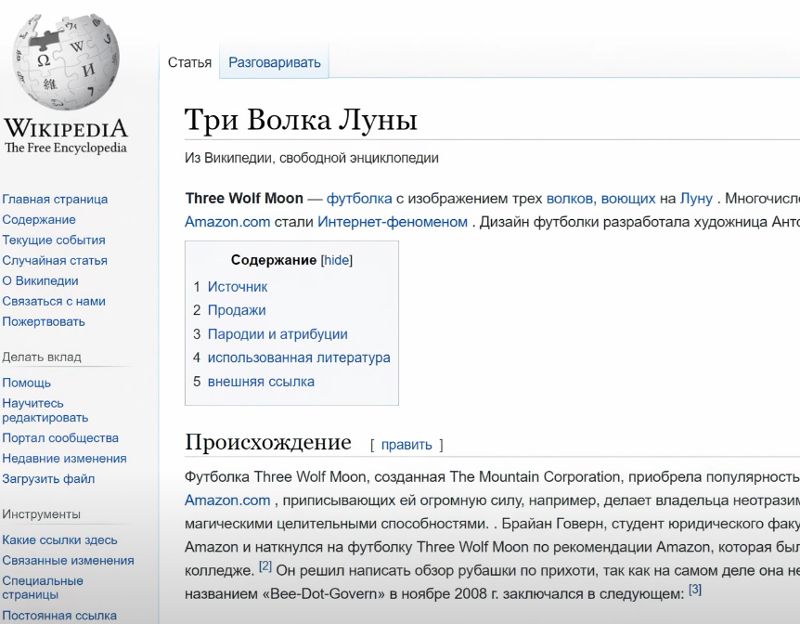Viewport: 800px width, 624px height.
Task: Open the Статья tab
Action: 189,62
